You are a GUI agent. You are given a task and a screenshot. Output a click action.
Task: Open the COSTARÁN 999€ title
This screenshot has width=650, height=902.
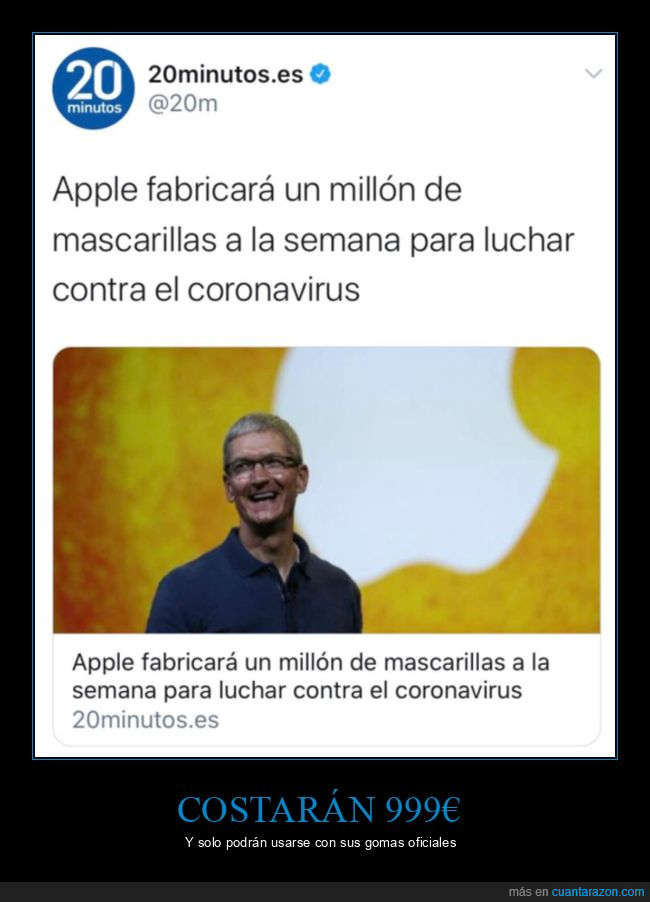pyautogui.click(x=319, y=809)
